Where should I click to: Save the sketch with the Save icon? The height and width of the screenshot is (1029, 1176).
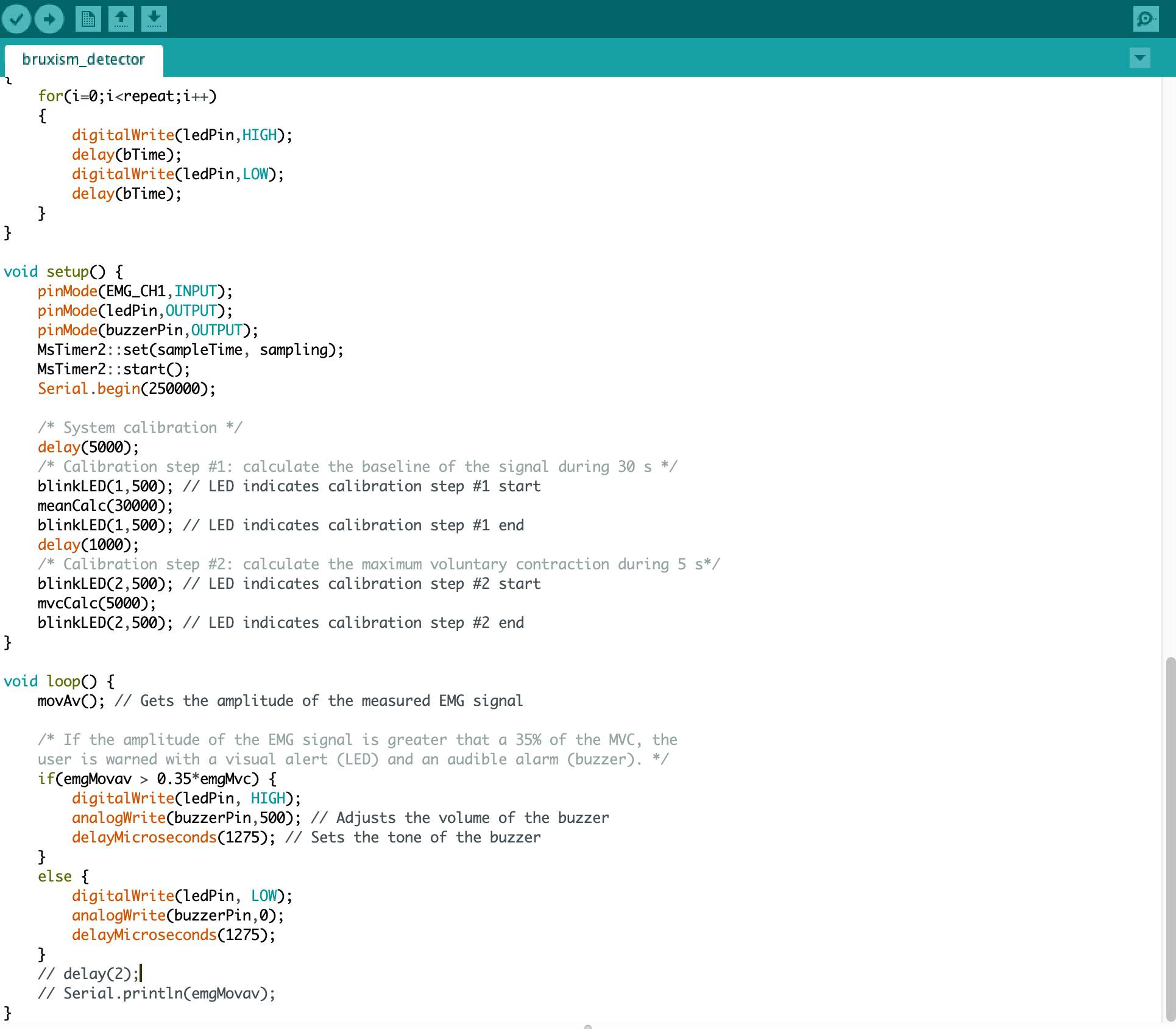point(154,19)
